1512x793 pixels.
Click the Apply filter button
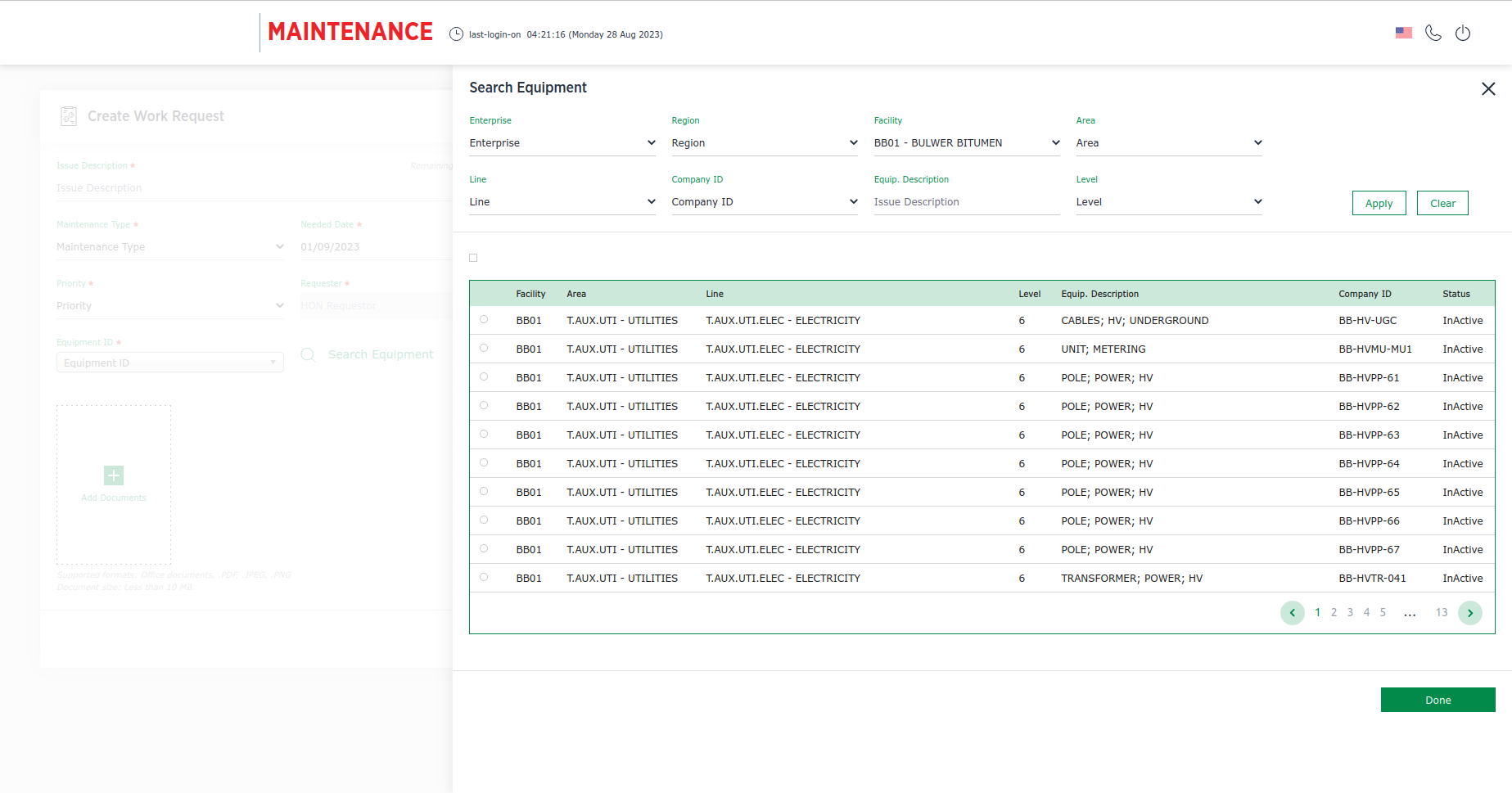[1379, 203]
